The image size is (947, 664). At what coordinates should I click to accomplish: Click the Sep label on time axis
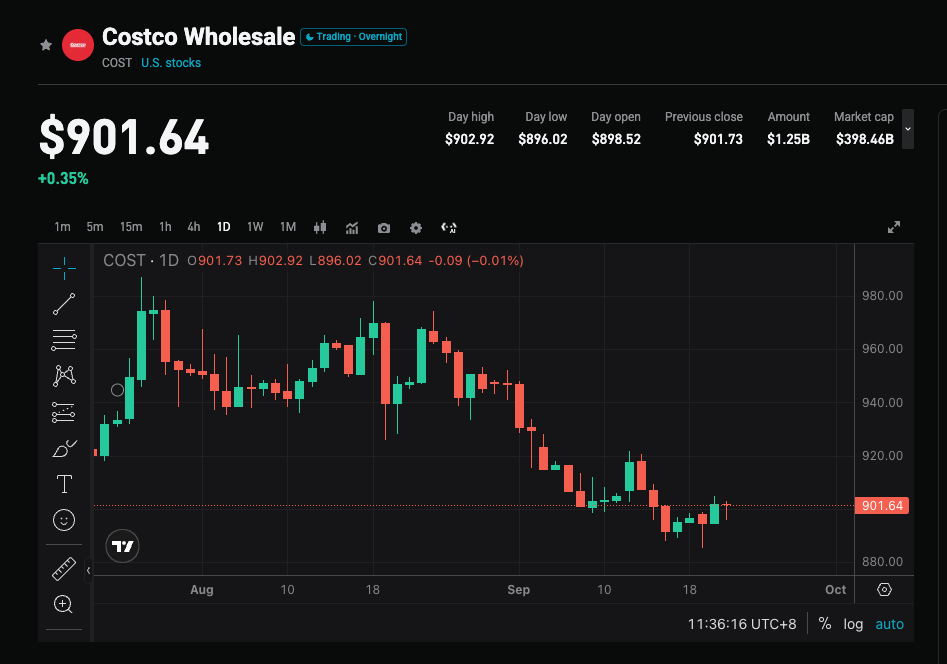click(519, 590)
